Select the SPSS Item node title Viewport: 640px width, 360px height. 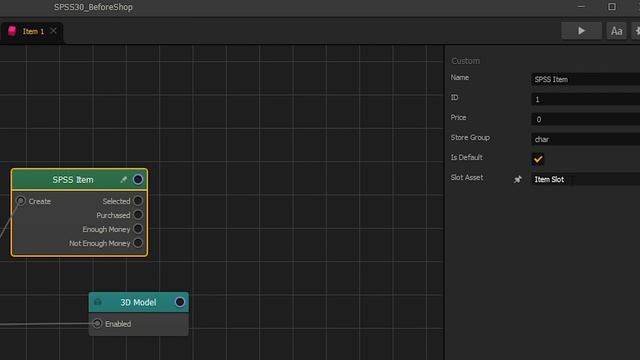coord(73,180)
